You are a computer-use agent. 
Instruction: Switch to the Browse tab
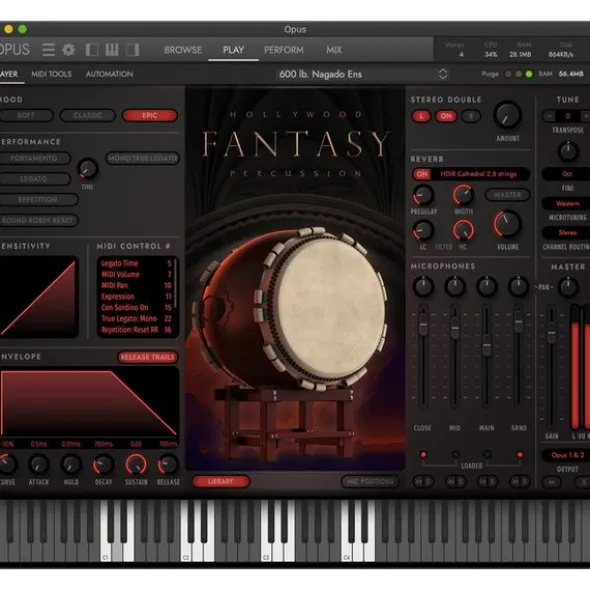click(x=183, y=50)
